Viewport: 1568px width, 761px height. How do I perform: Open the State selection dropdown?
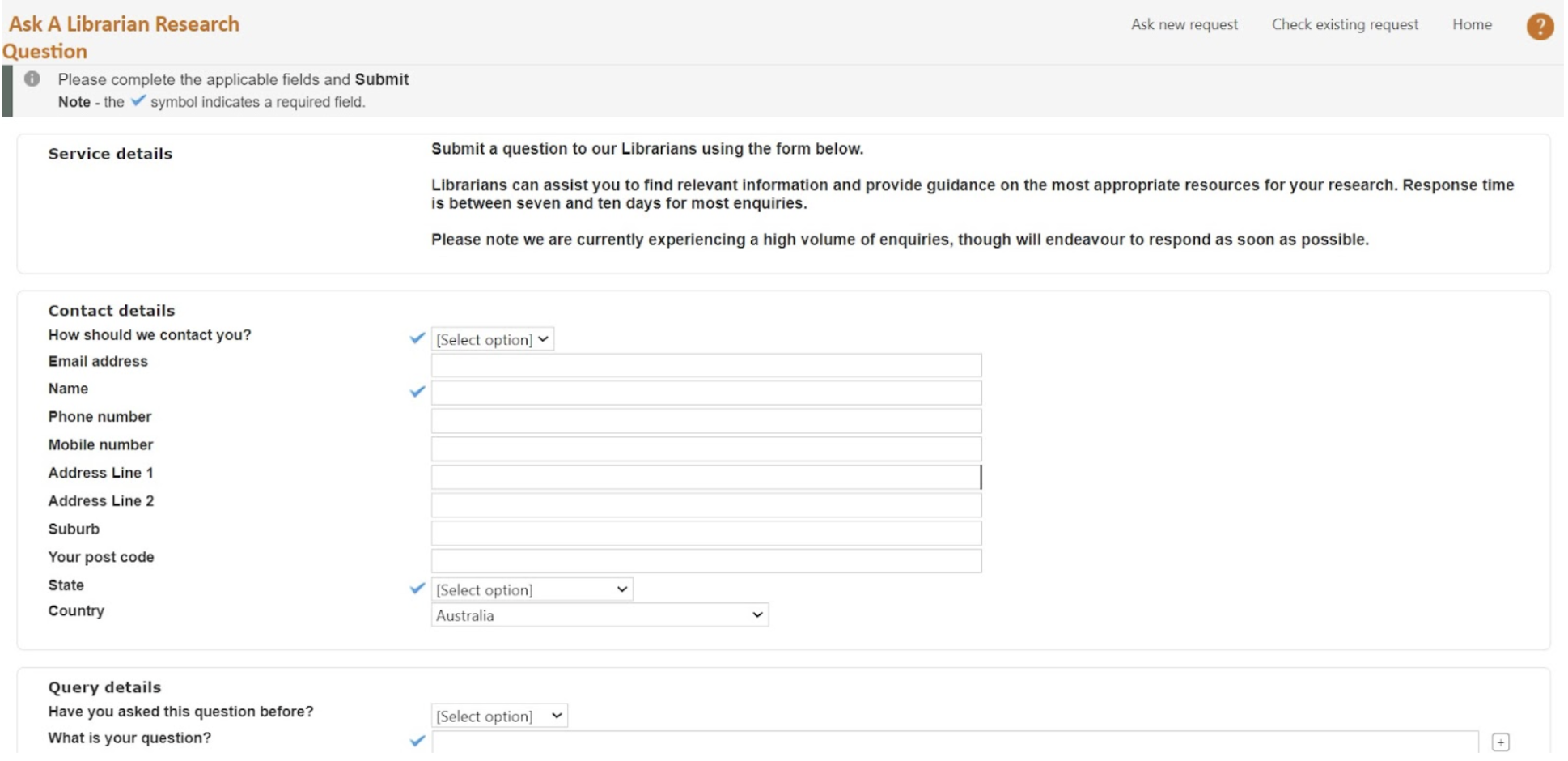(532, 589)
